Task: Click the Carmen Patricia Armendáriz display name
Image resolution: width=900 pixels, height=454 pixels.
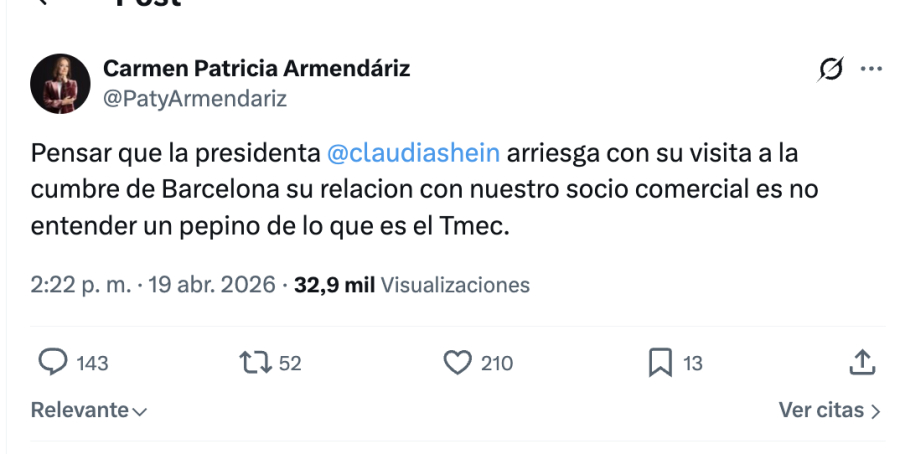Action: click(x=256, y=69)
